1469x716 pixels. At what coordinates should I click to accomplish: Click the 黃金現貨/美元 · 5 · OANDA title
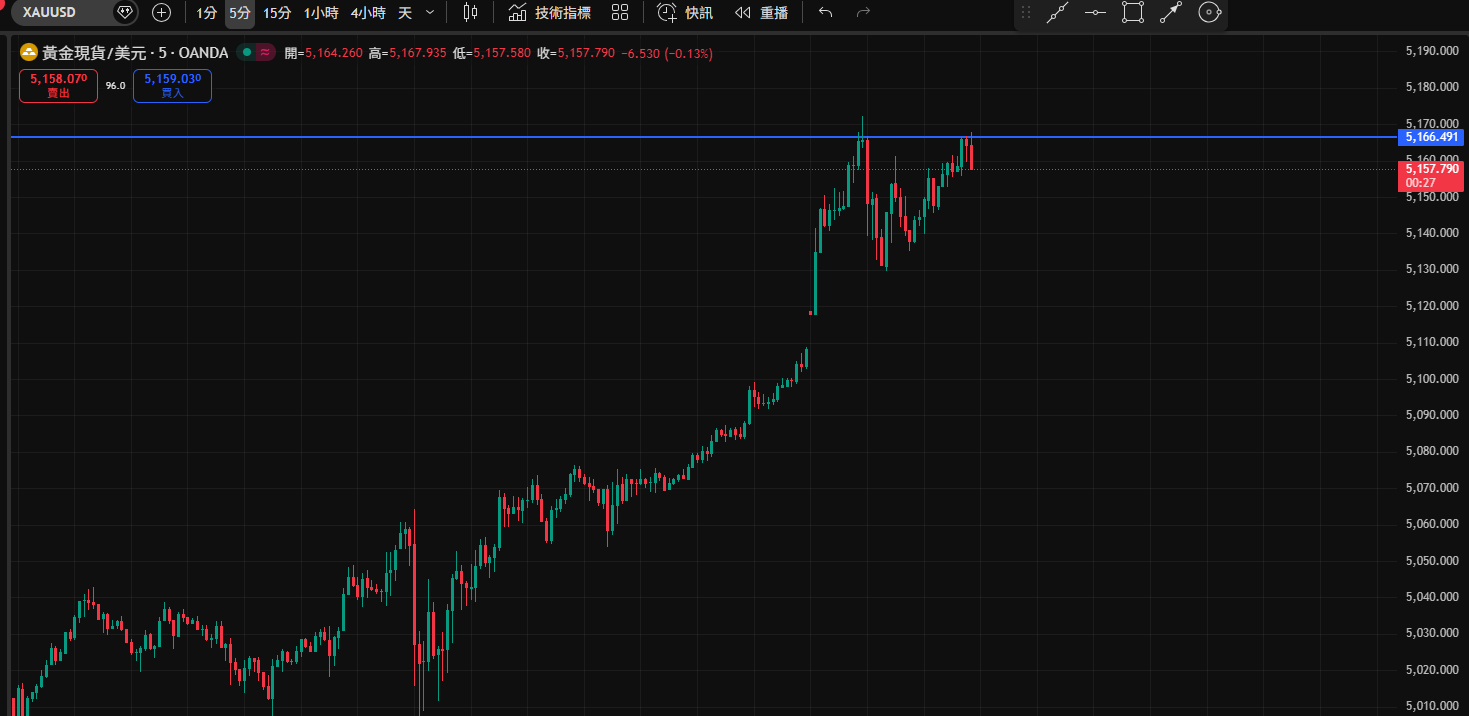click(135, 52)
